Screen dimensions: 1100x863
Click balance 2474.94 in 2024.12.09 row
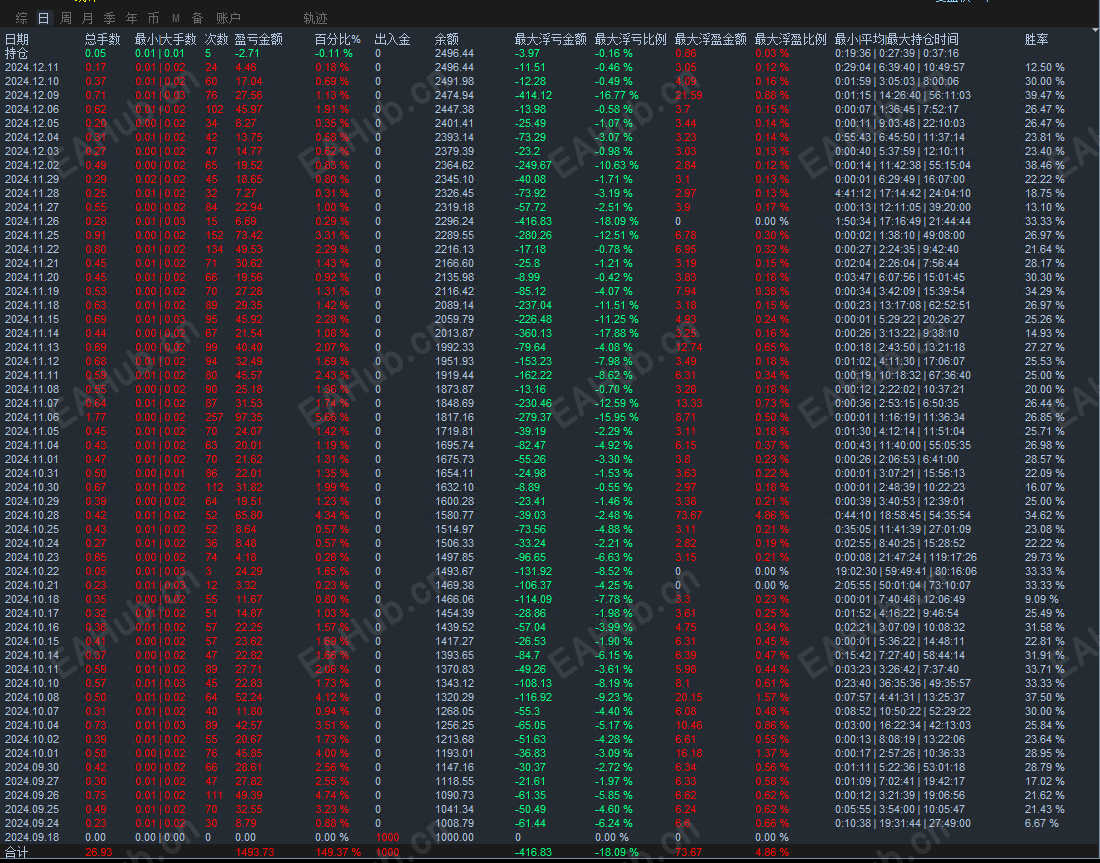(454, 95)
